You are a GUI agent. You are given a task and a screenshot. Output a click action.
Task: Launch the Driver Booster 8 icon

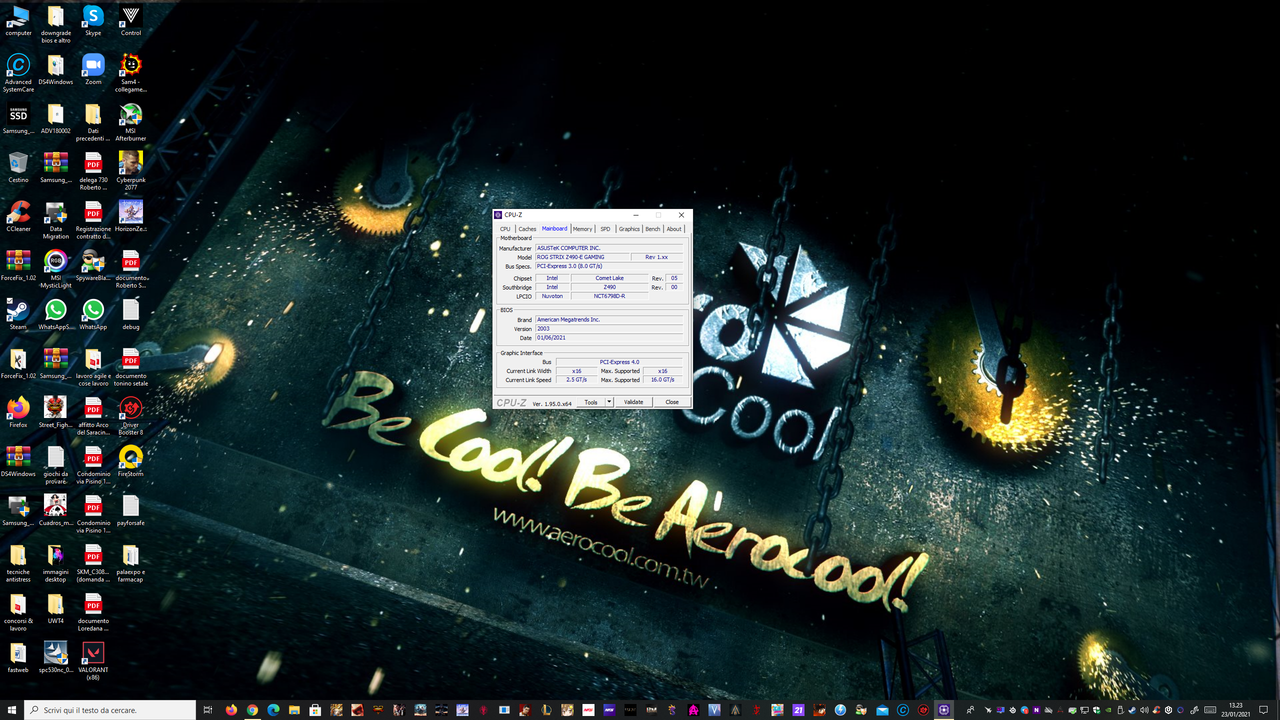pyautogui.click(x=131, y=417)
